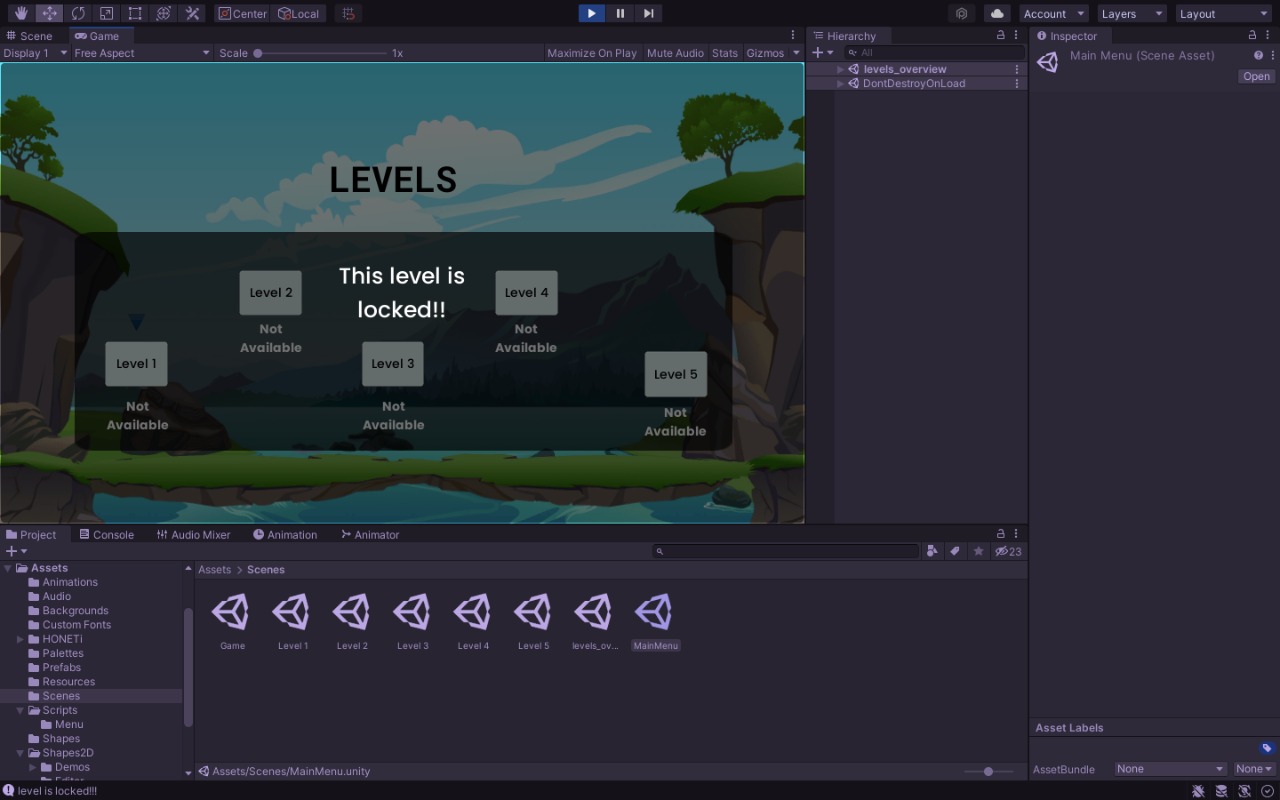1280x800 pixels.
Task: Expand DontDestroyOnLoad in Hierarchy
Action: pyautogui.click(x=841, y=83)
